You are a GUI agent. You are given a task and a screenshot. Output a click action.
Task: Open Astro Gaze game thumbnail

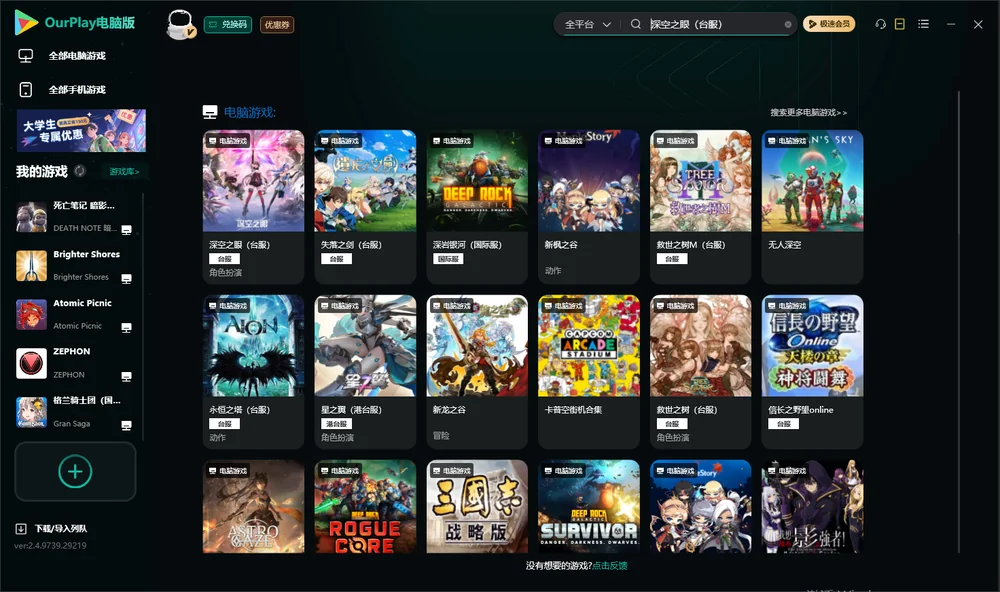click(x=253, y=507)
